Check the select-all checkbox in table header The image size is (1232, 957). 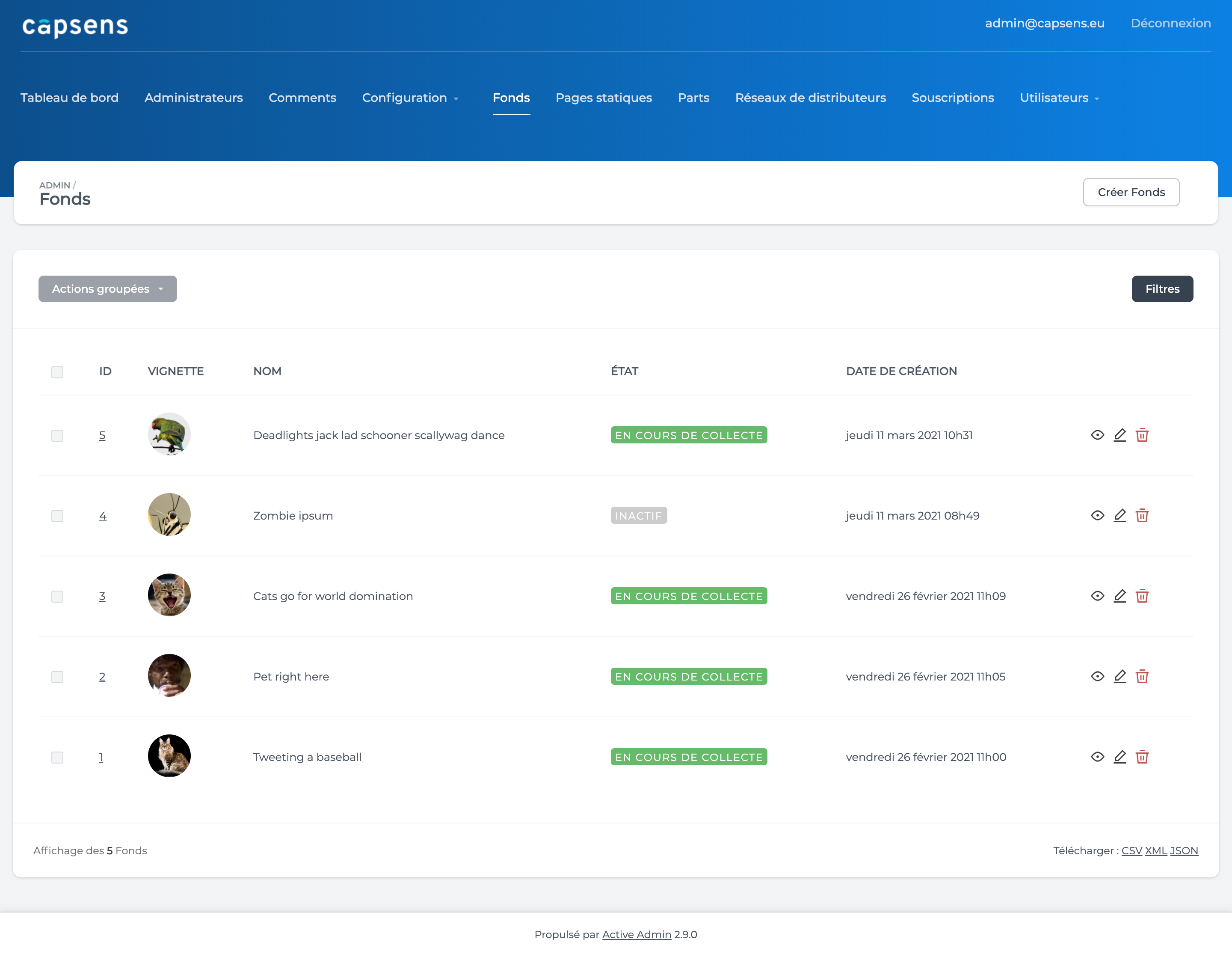point(57,372)
